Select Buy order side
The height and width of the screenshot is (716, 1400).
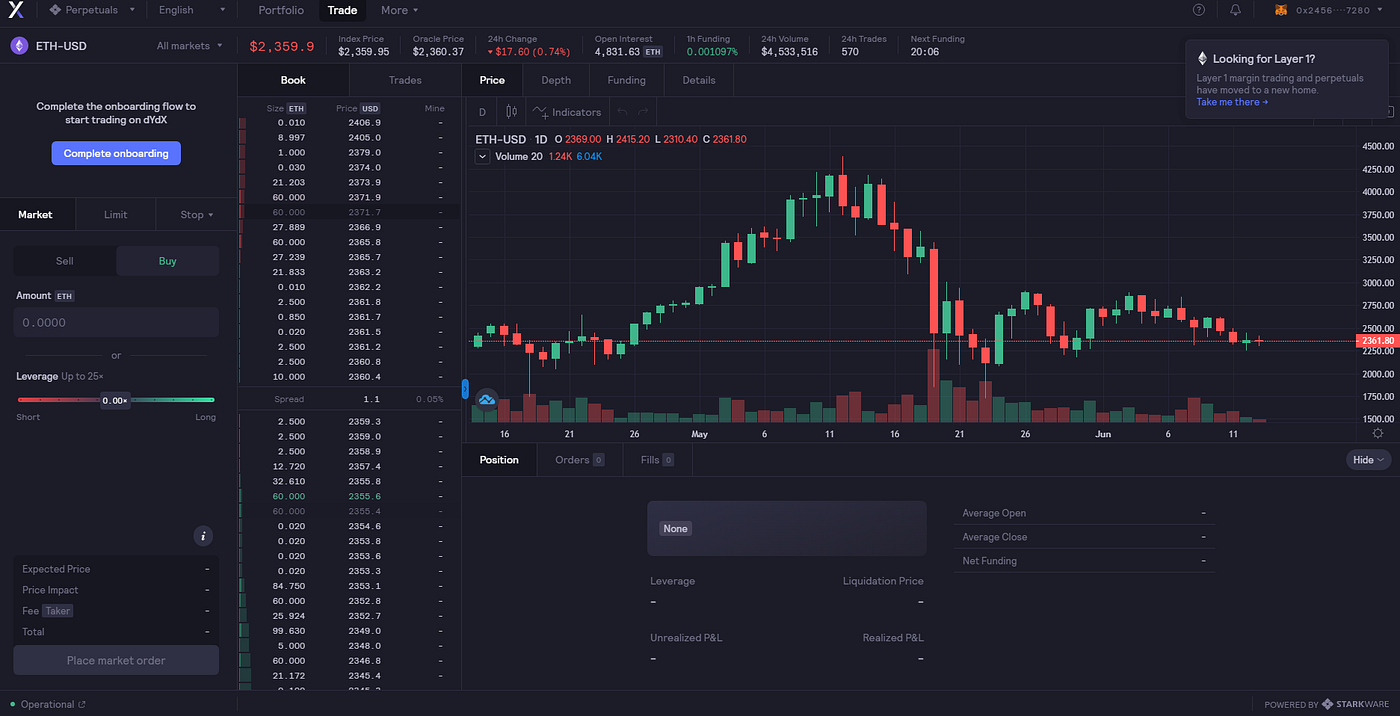coord(168,261)
